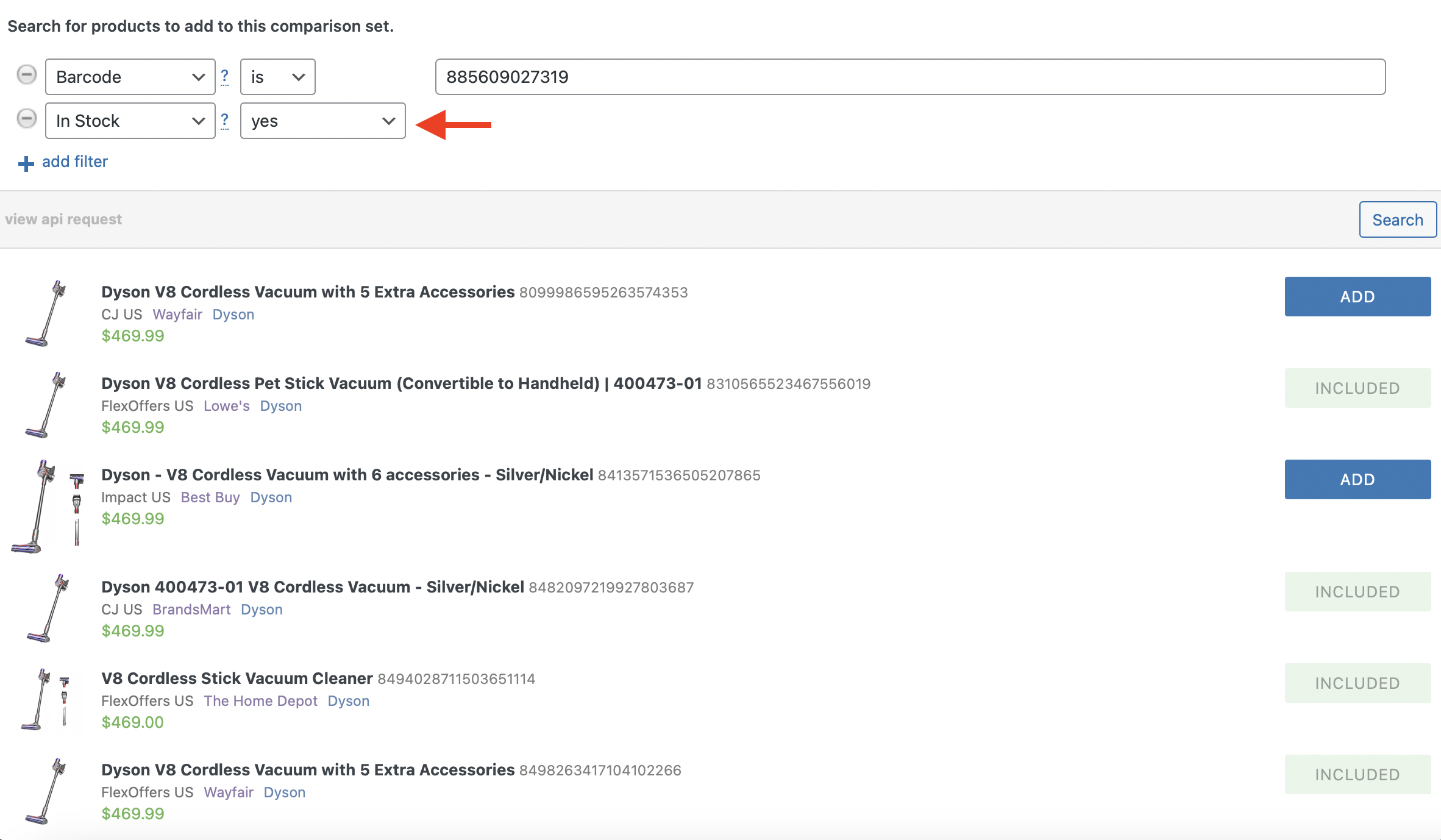Screen dimensions: 1441x840
Task: Click 'Impact US' network label
Action: pyautogui.click(x=136, y=497)
